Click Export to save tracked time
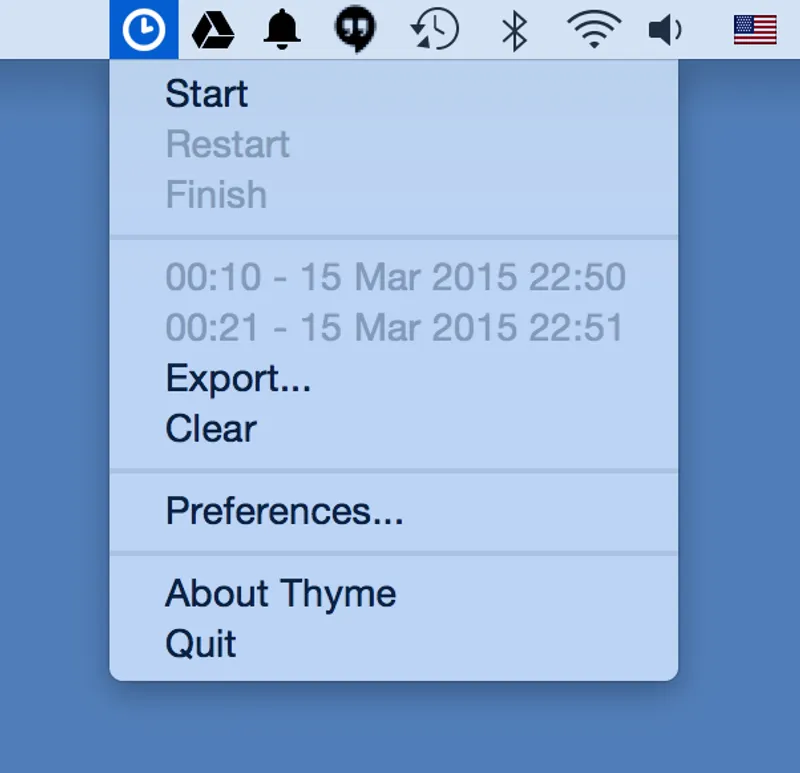Viewport: 800px width, 773px height. click(x=238, y=378)
